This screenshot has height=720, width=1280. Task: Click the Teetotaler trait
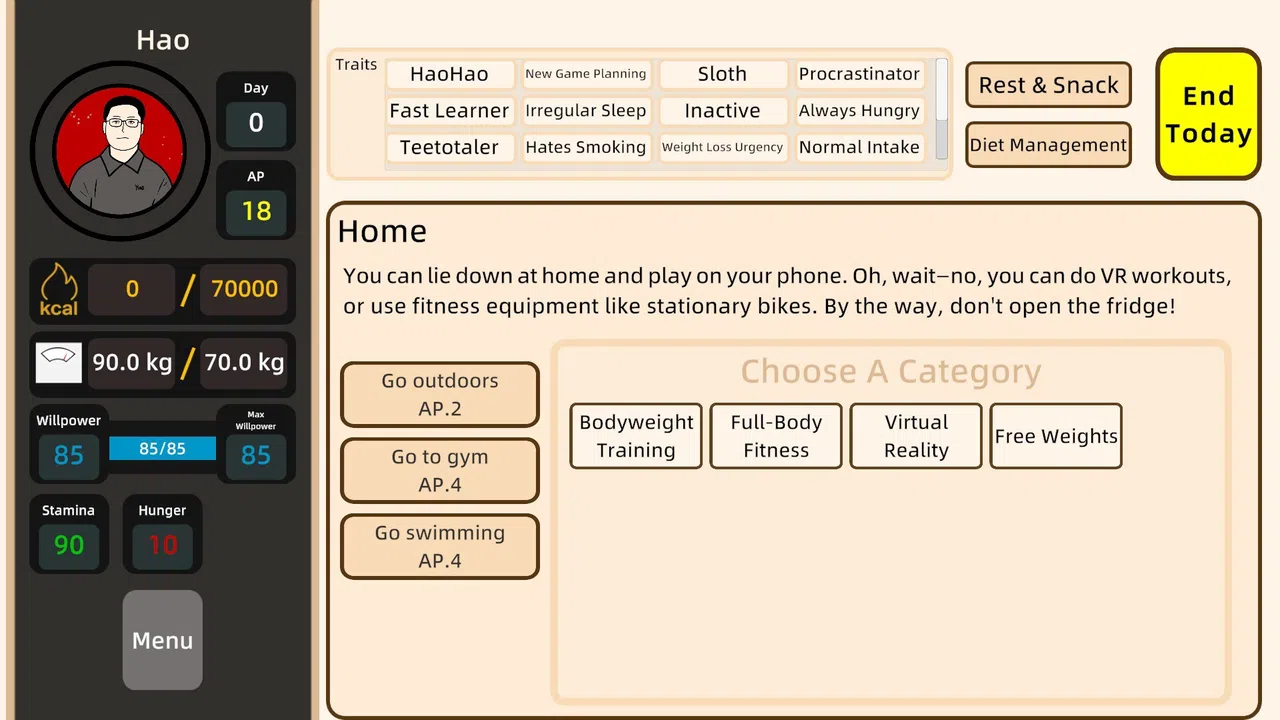(449, 147)
